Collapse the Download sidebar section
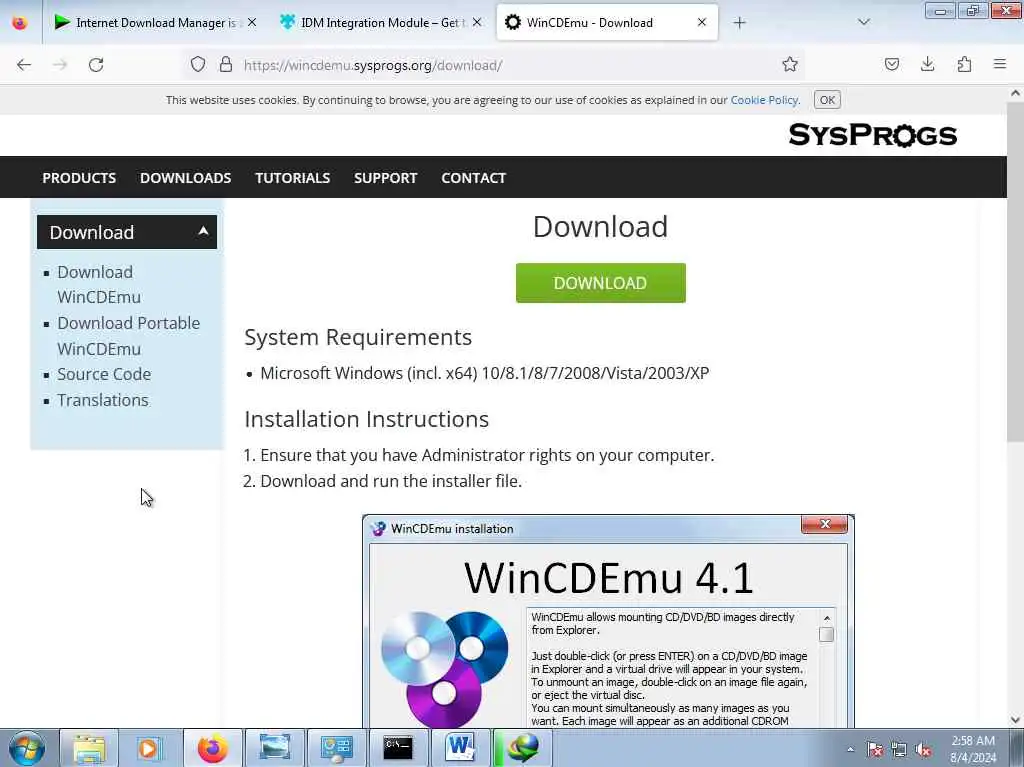 [x=127, y=232]
